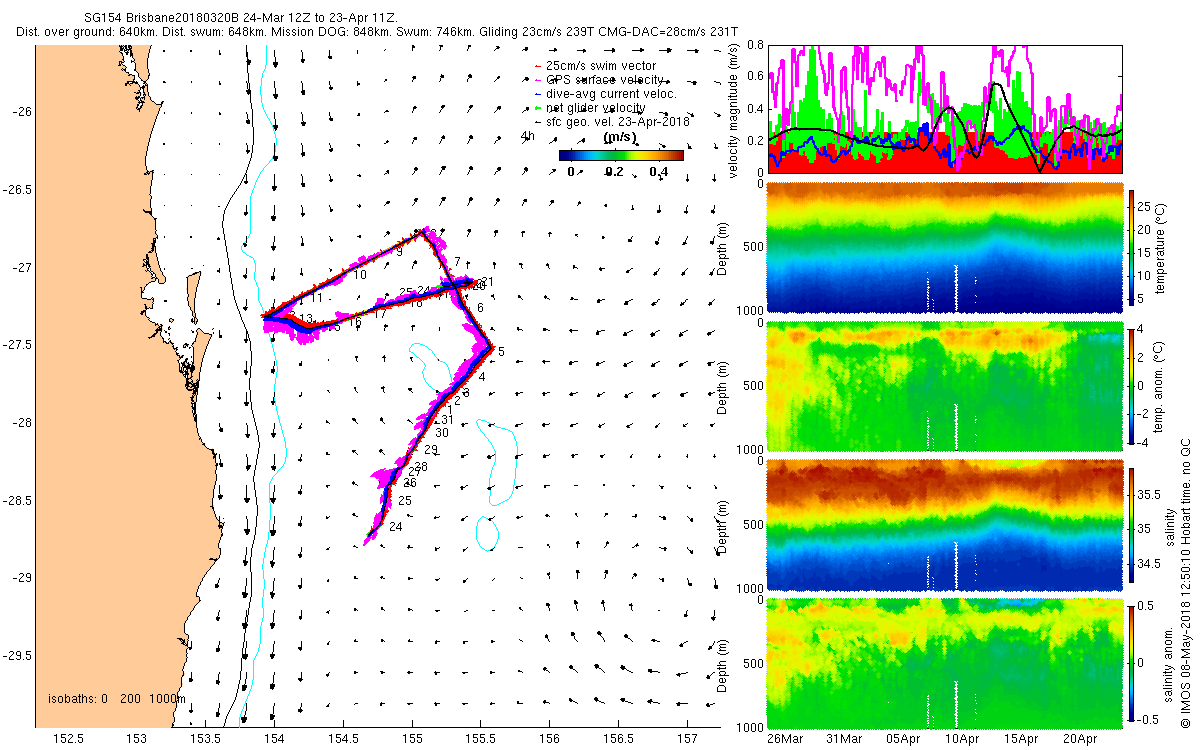
Task: Select the '25cm/s swim vector' legend entry
Action: pos(594,66)
